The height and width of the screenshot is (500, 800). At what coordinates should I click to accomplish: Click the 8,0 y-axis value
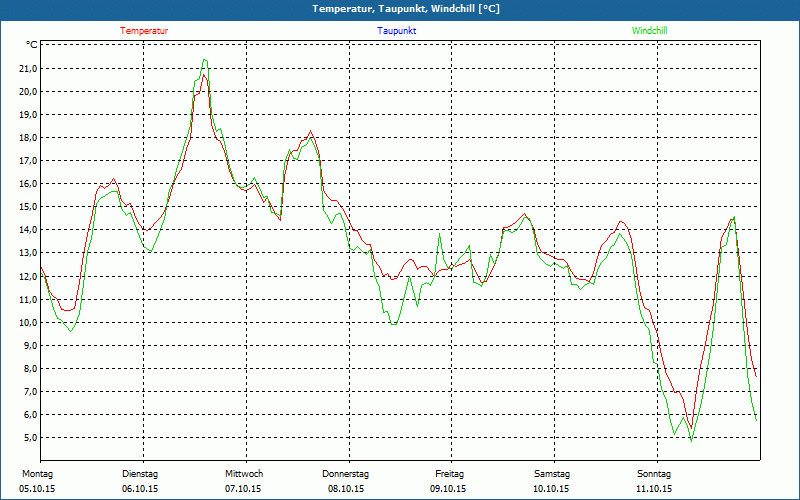tap(30, 368)
